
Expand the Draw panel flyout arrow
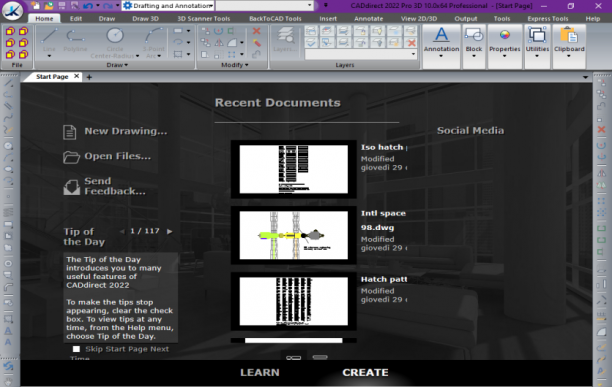point(126,65)
